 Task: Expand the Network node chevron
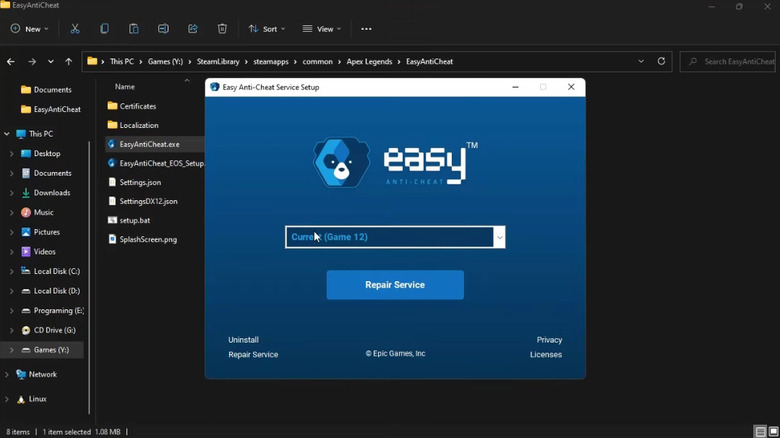[x=7, y=374]
